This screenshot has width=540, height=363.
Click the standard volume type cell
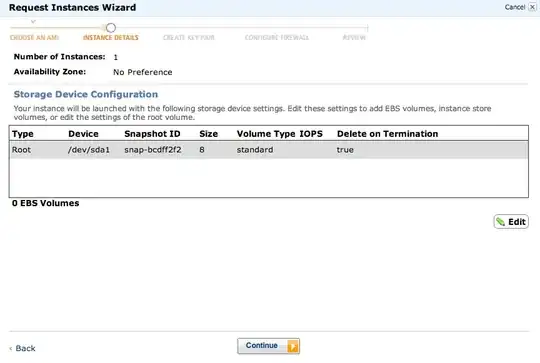[255, 150]
